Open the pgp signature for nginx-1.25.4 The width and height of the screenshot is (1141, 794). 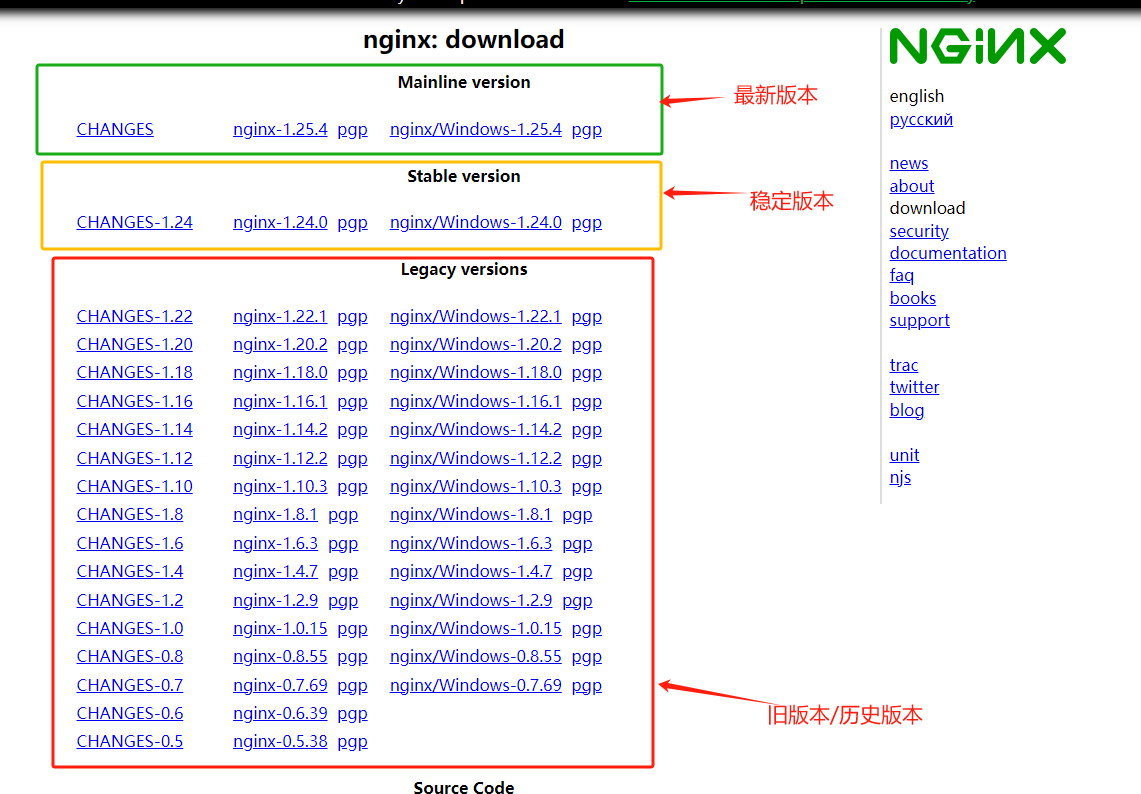352,129
